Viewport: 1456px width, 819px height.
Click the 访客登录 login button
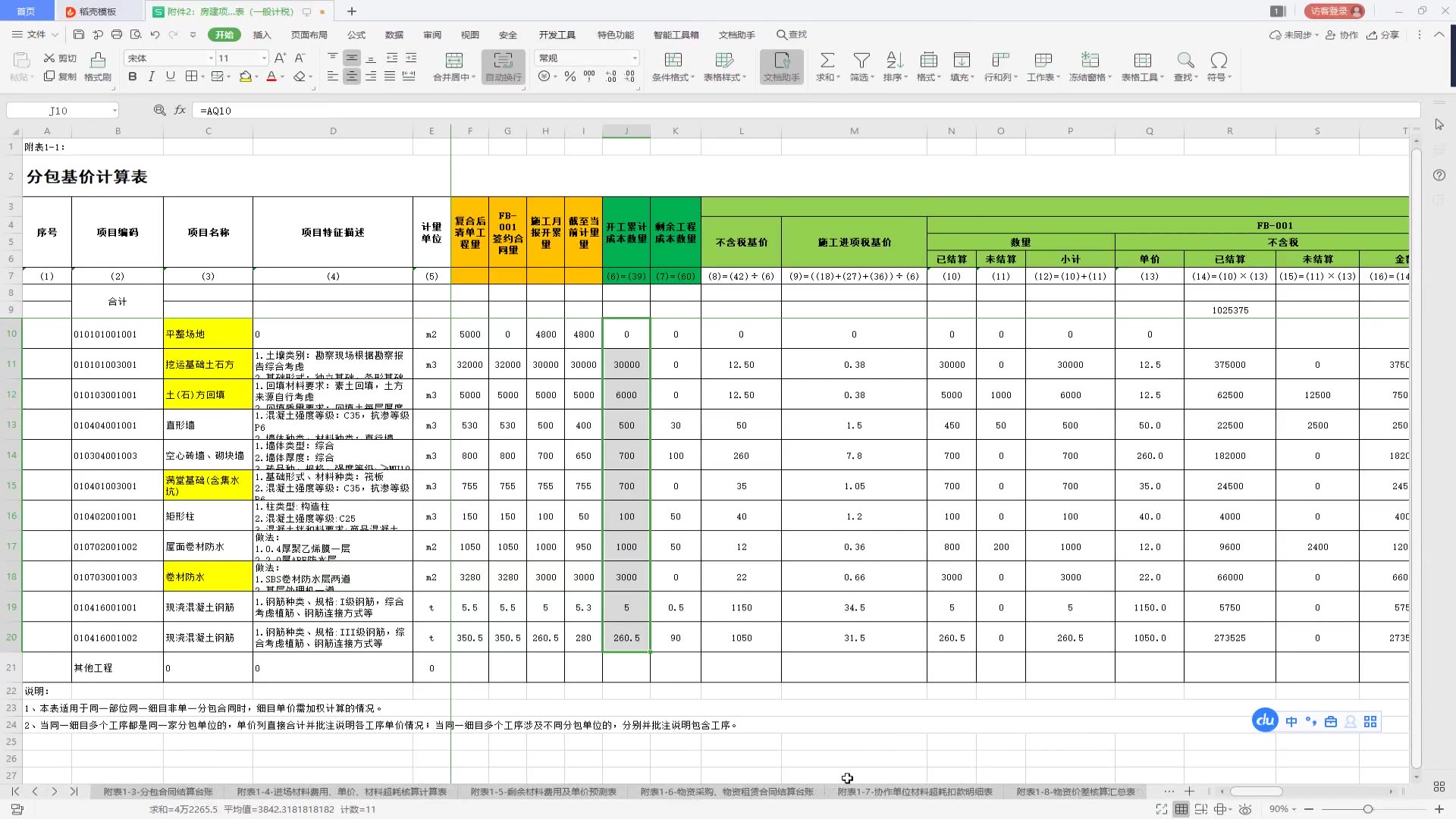(1334, 11)
